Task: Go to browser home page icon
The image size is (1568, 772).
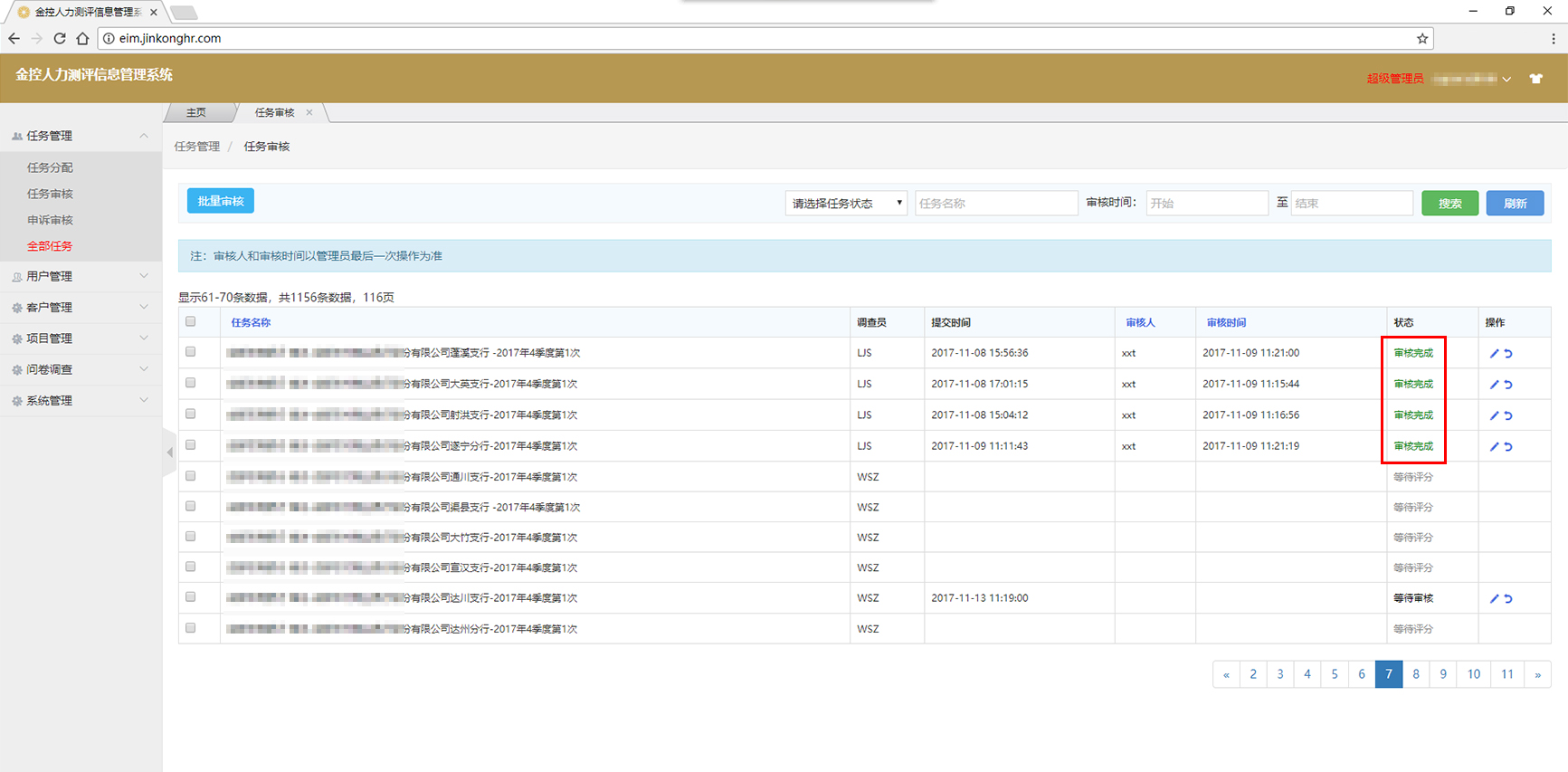Action: [x=82, y=39]
